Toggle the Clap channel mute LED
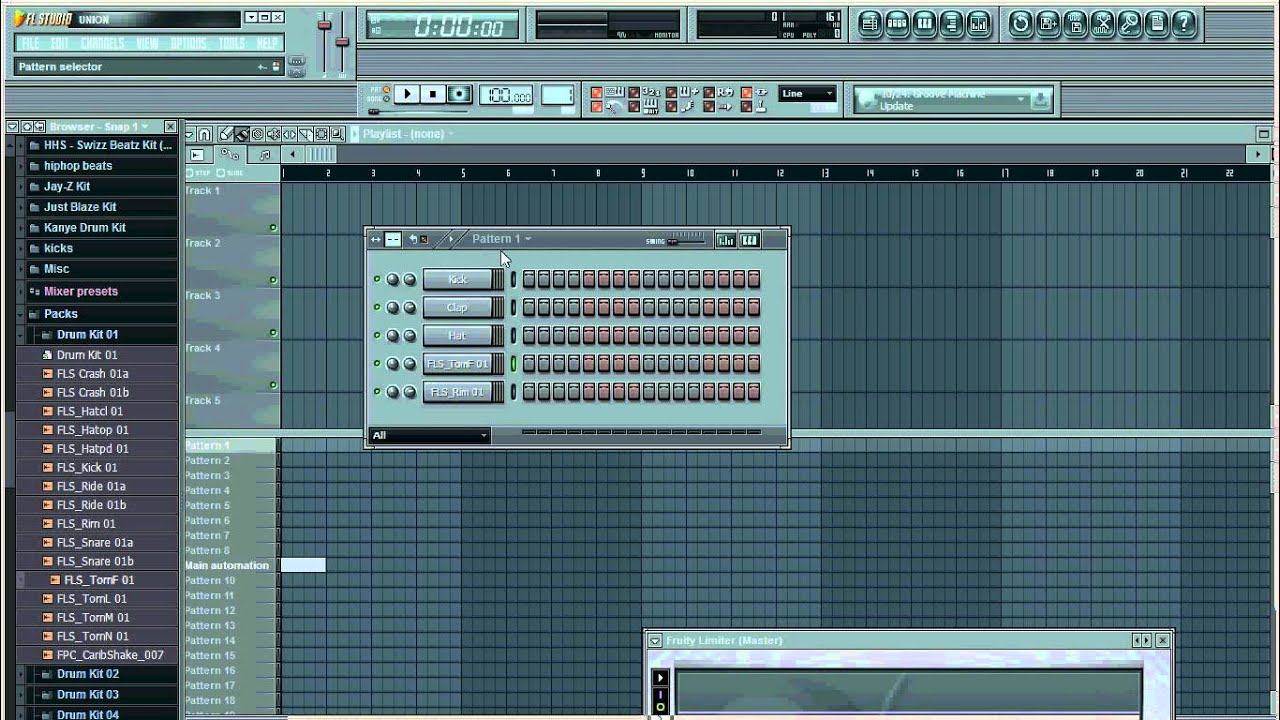The image size is (1280, 720). click(x=377, y=308)
